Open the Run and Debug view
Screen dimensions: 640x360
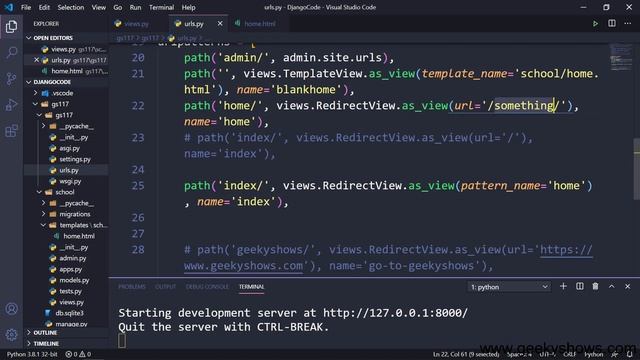point(11,105)
